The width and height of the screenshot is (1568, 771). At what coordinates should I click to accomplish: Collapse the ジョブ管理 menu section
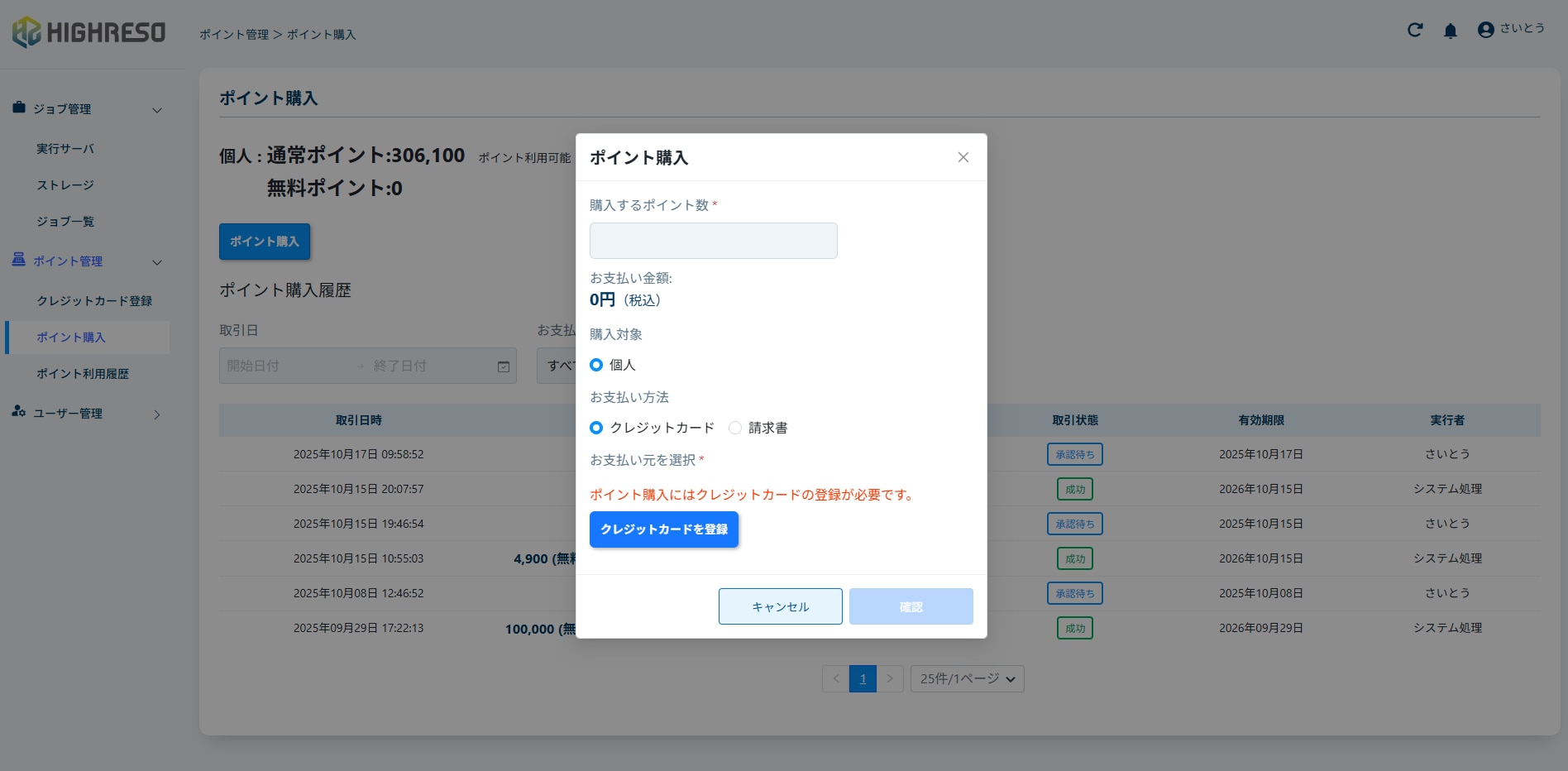[x=157, y=110]
